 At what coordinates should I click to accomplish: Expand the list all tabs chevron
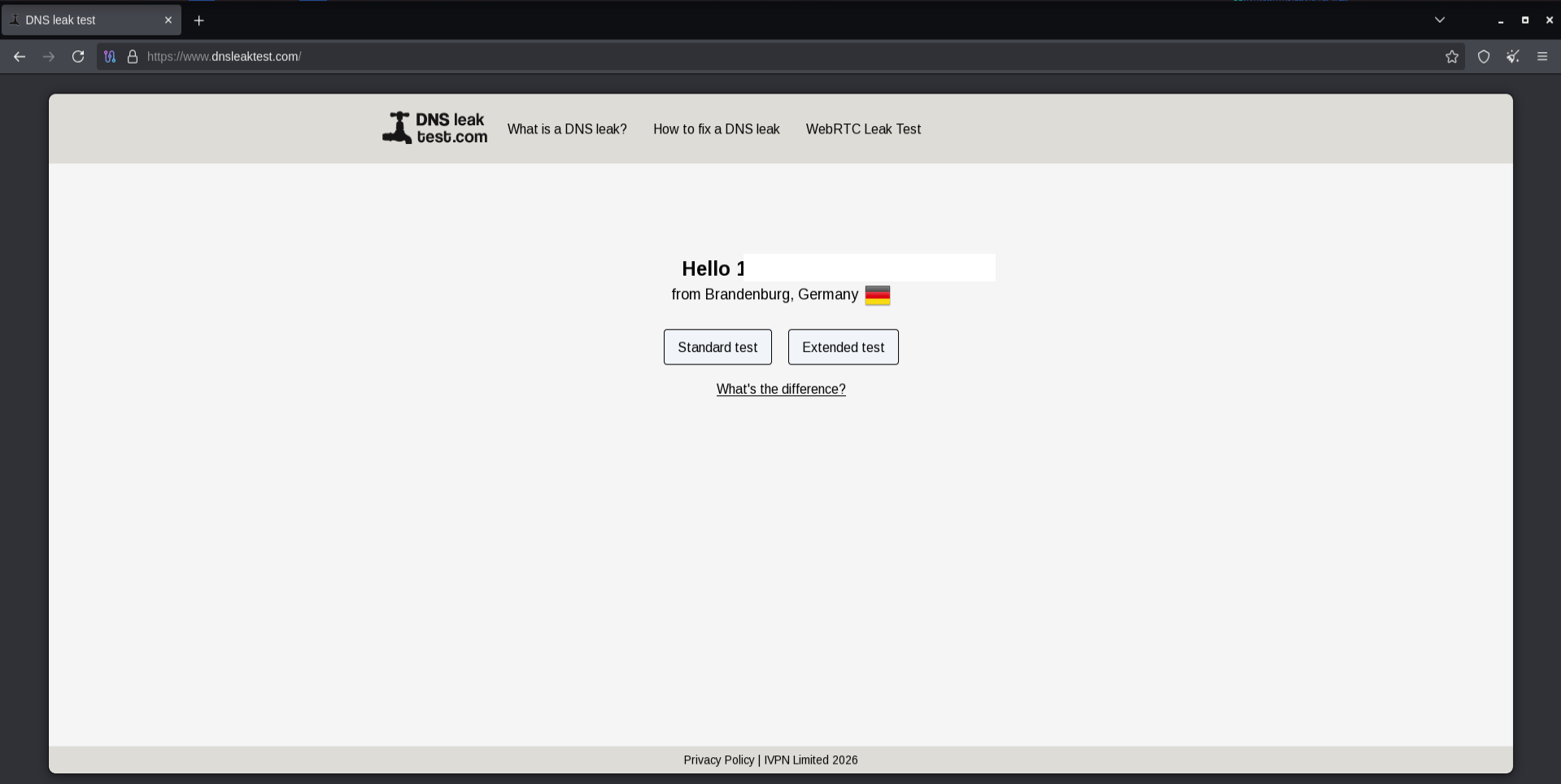(1440, 20)
